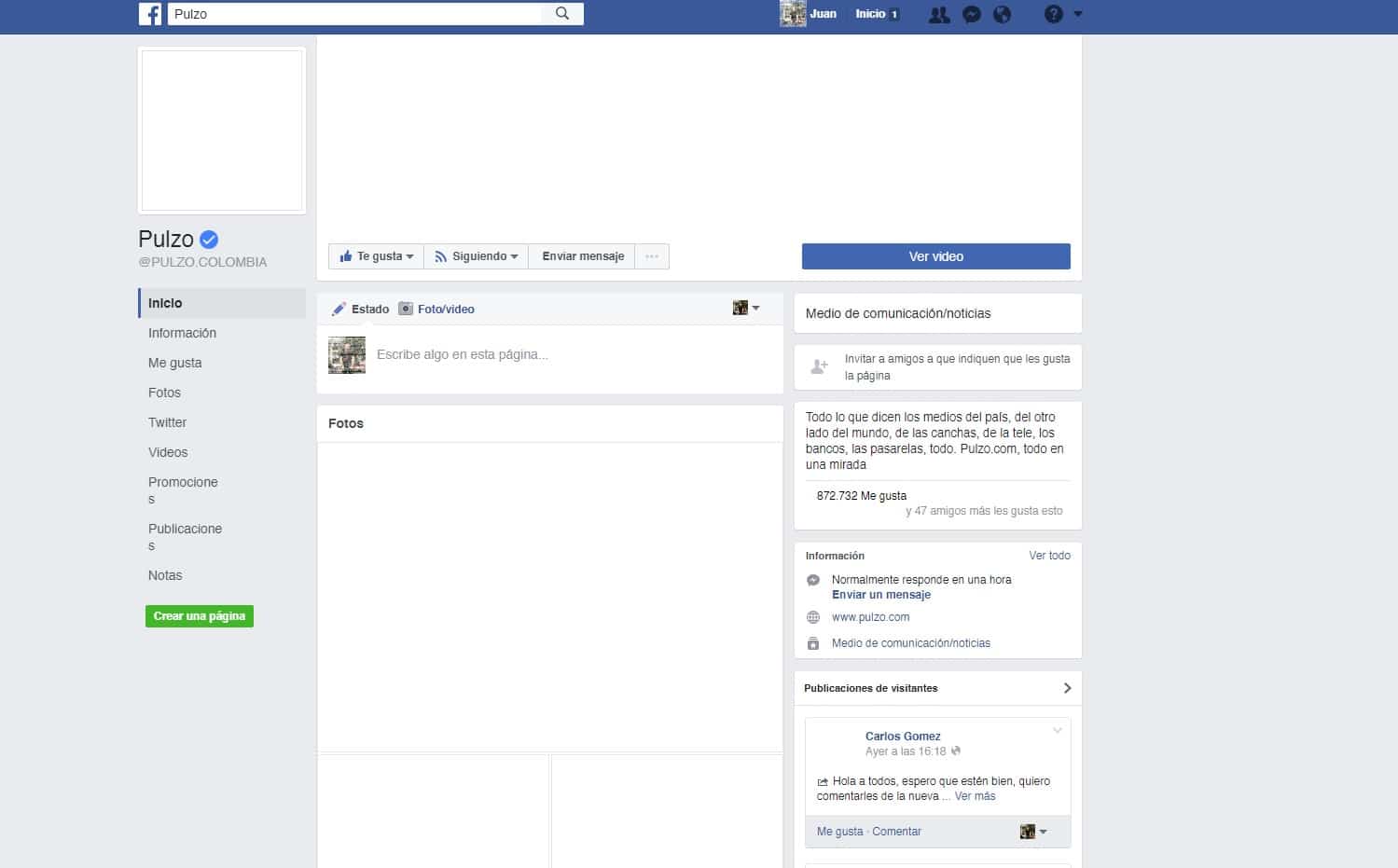The width and height of the screenshot is (1398, 868).
Task: Click 47 amigos más les gusta esto
Action: coord(984,511)
